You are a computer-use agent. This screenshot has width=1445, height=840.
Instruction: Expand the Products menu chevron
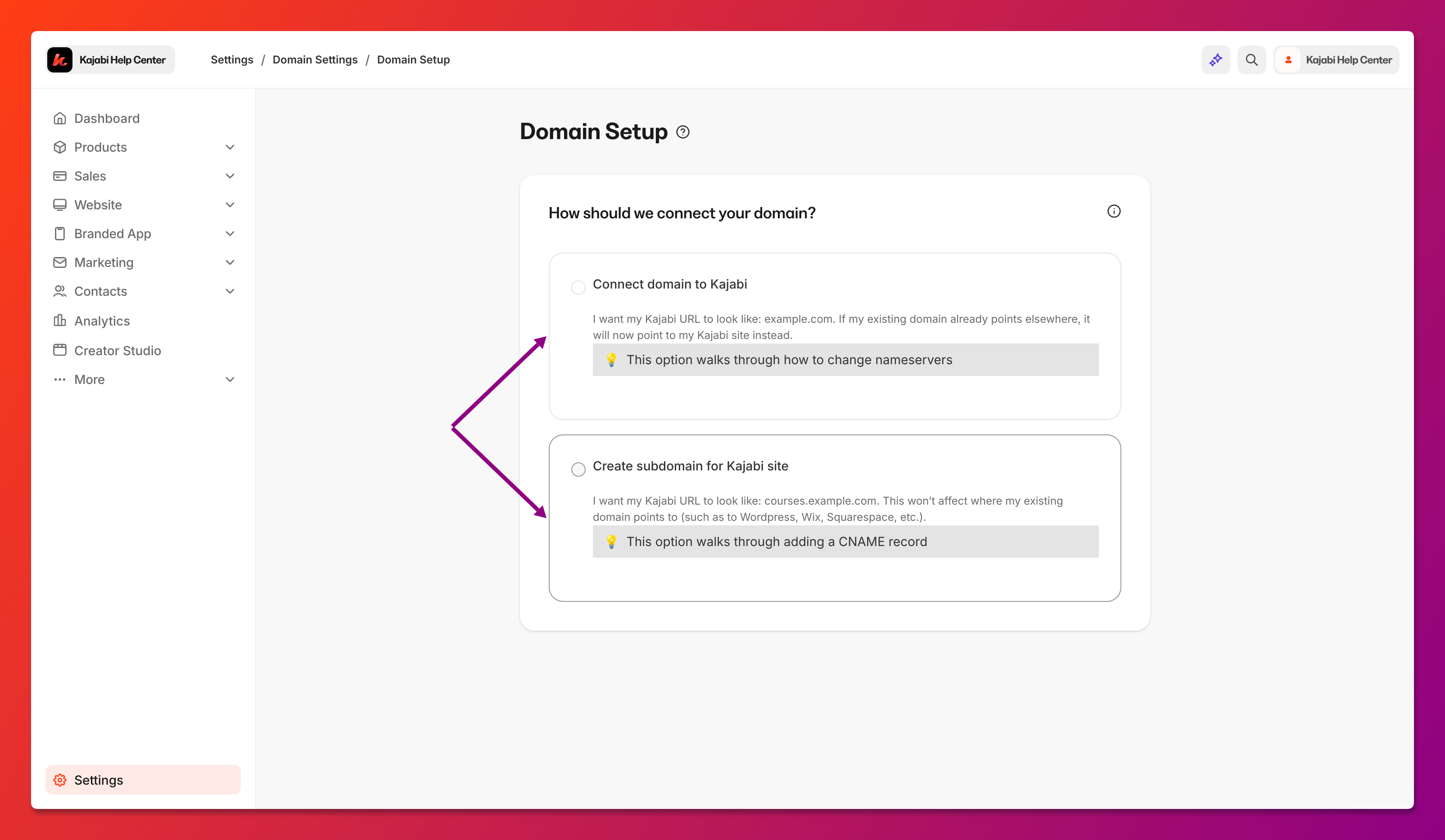pos(230,147)
